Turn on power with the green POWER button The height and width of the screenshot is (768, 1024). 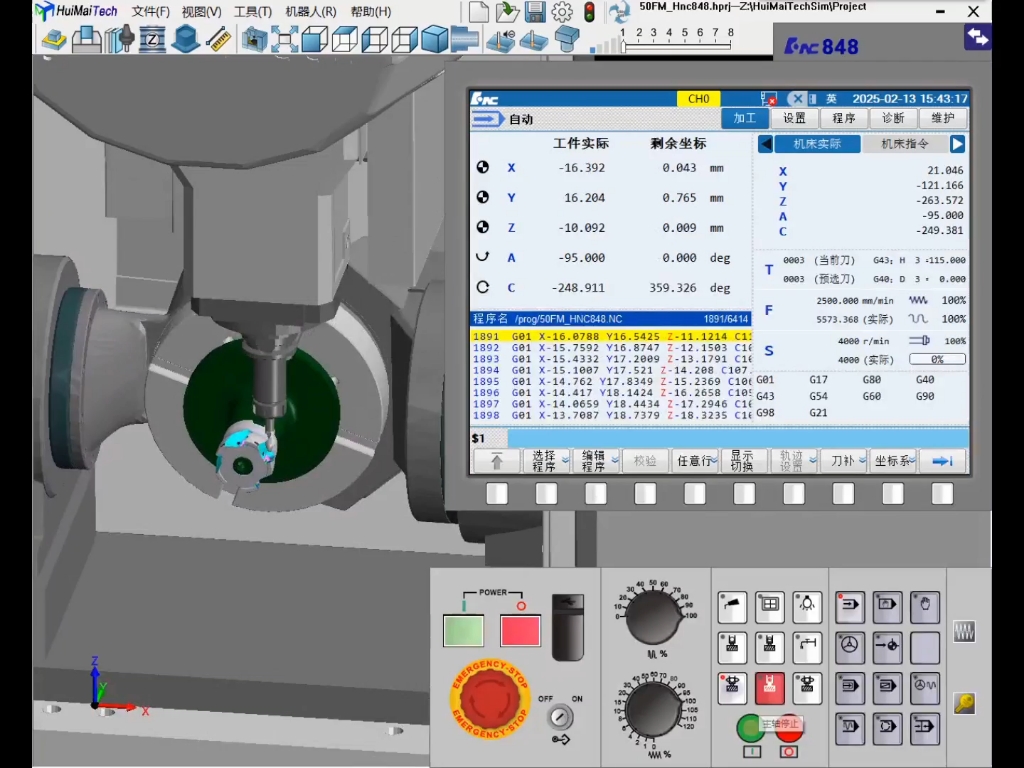(x=463, y=631)
